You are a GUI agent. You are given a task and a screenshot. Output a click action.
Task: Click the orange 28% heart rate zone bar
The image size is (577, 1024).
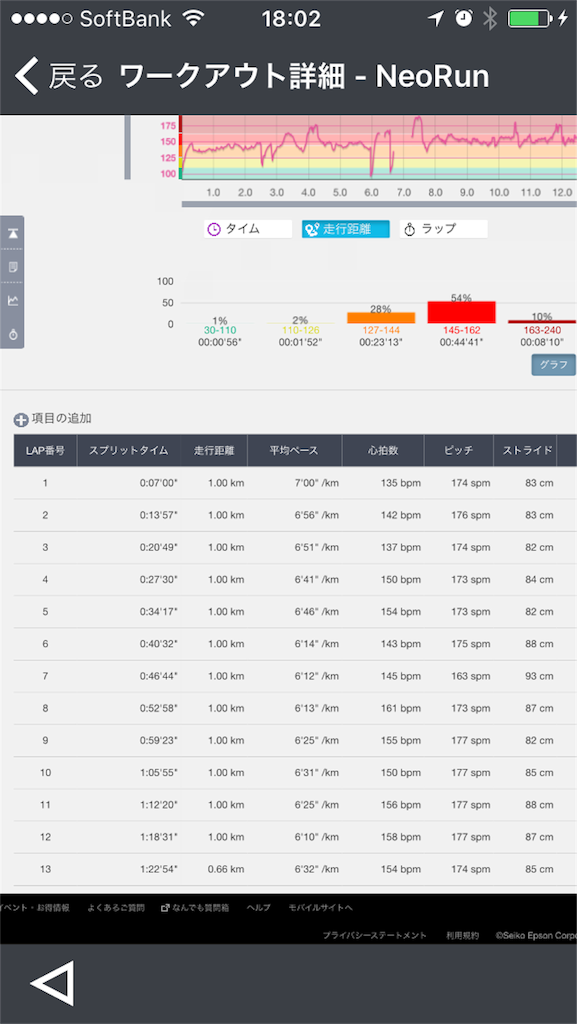[381, 317]
